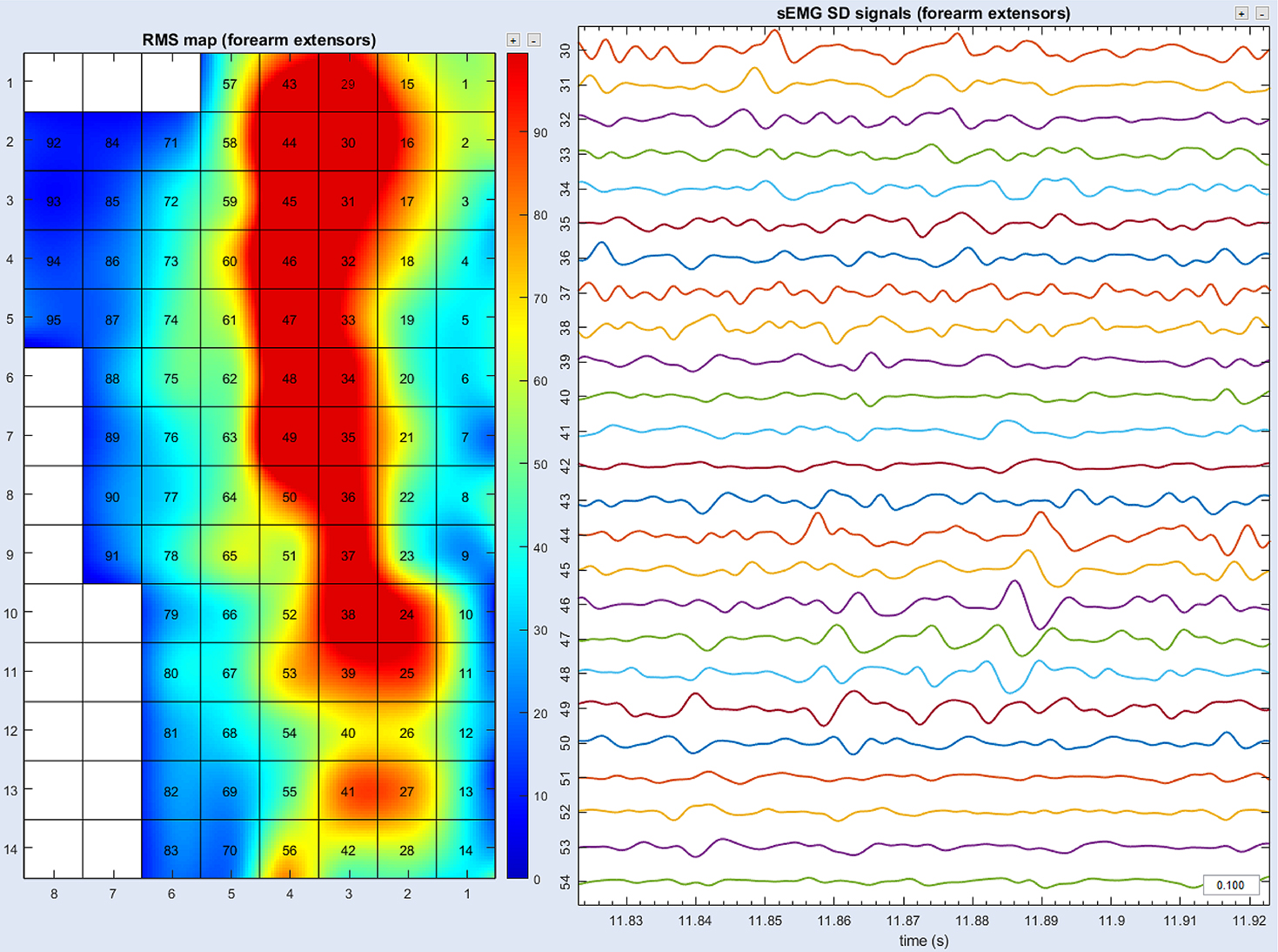Viewport: 1278px width, 952px height.
Task: Select electrode cell 70 in the RMS map
Action: click(230, 849)
